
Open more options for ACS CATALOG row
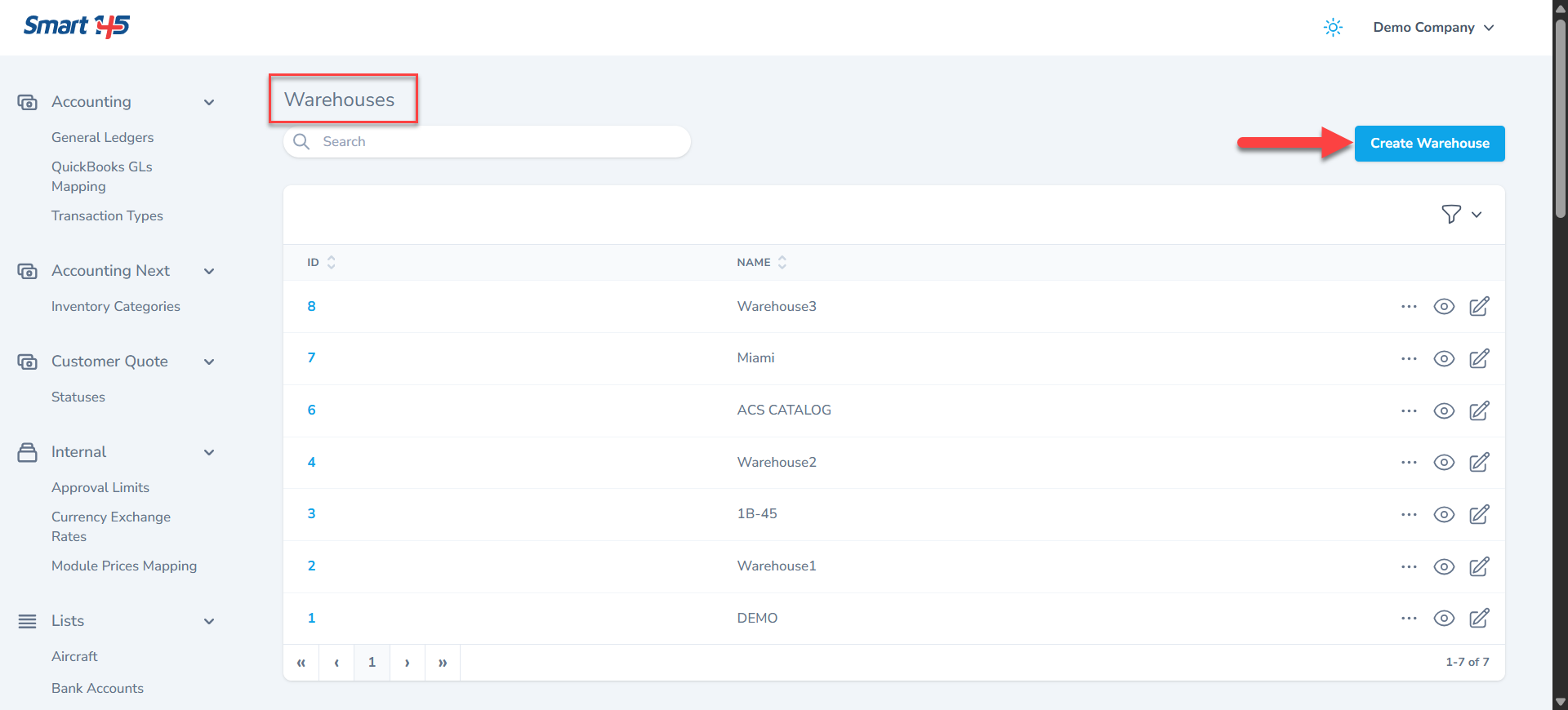pos(1409,410)
